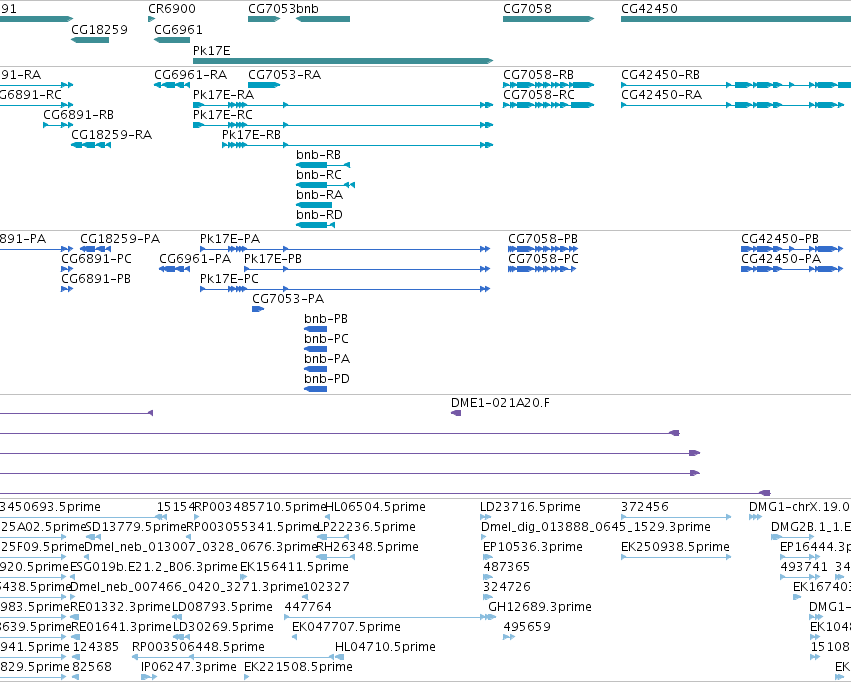Click the Pk17E-PA protein label
The image size is (851, 682).
pos(230,239)
